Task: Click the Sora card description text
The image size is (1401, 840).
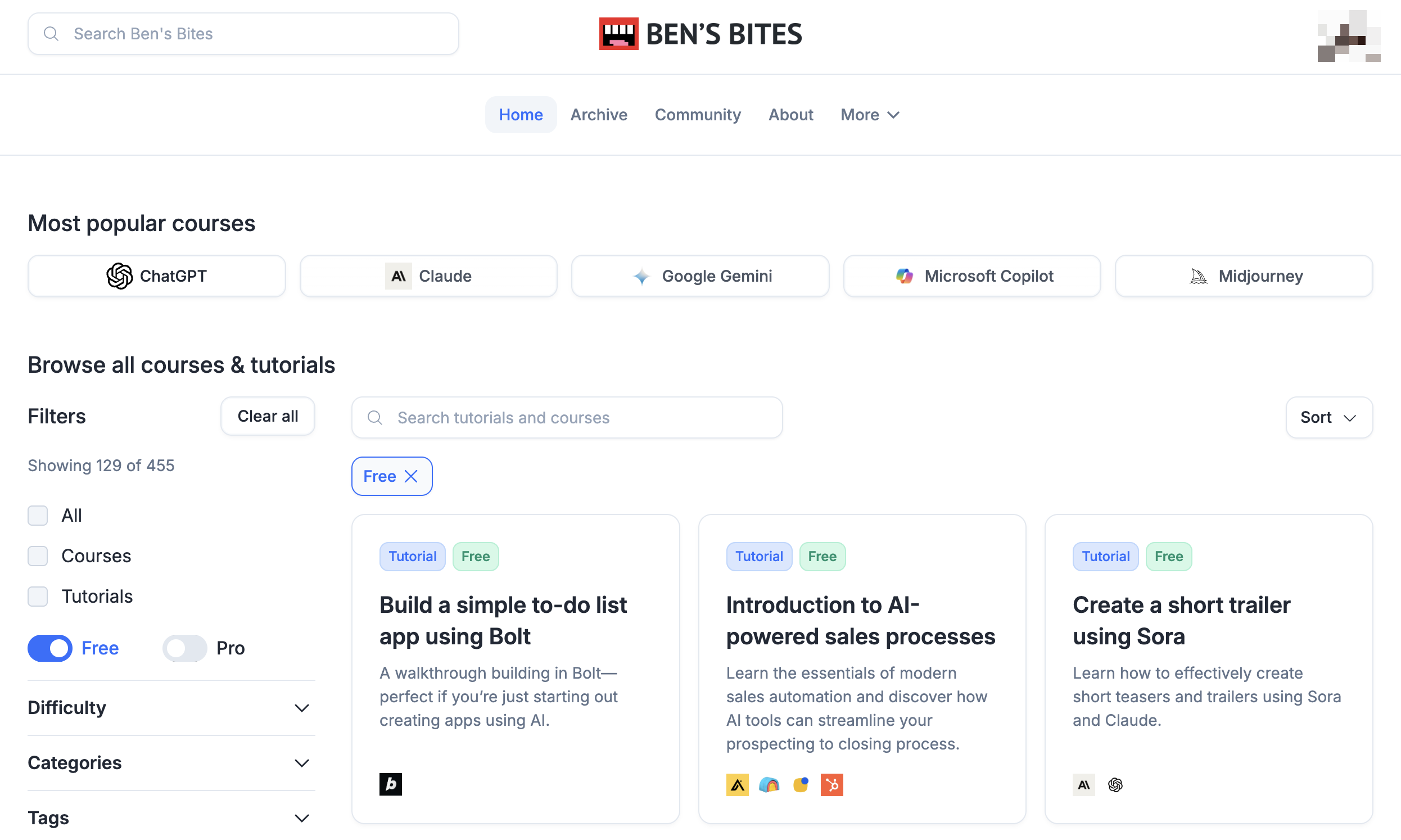Action: 1206,697
